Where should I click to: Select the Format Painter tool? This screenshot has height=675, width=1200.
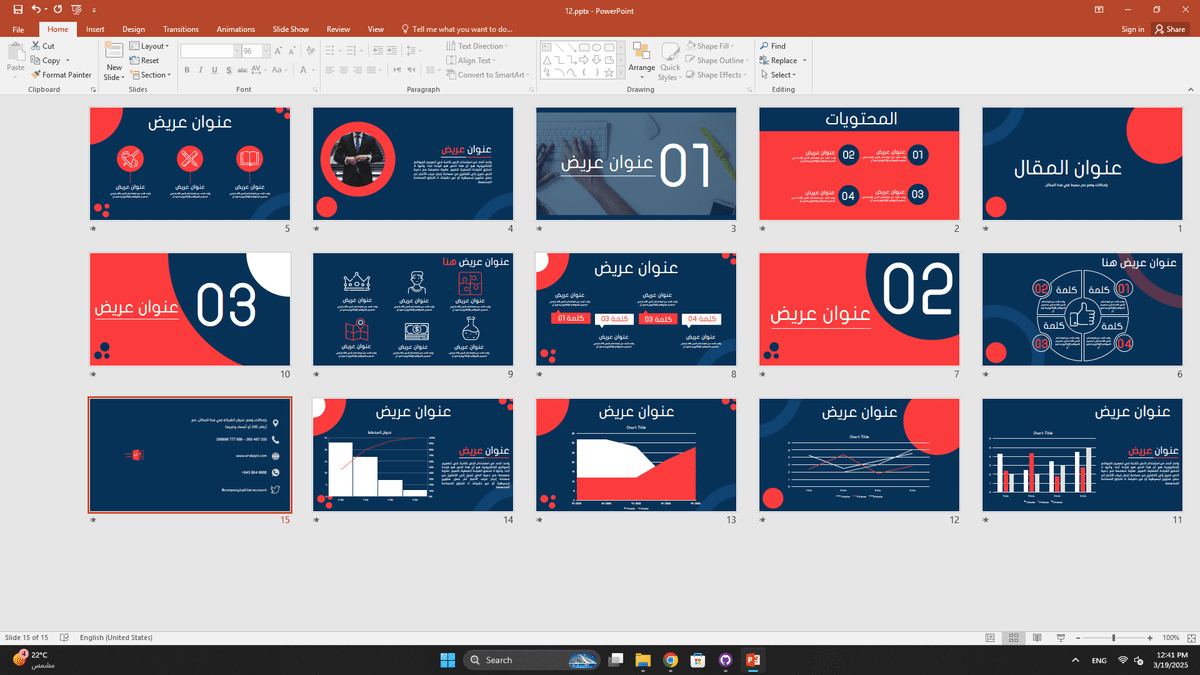tap(62, 74)
